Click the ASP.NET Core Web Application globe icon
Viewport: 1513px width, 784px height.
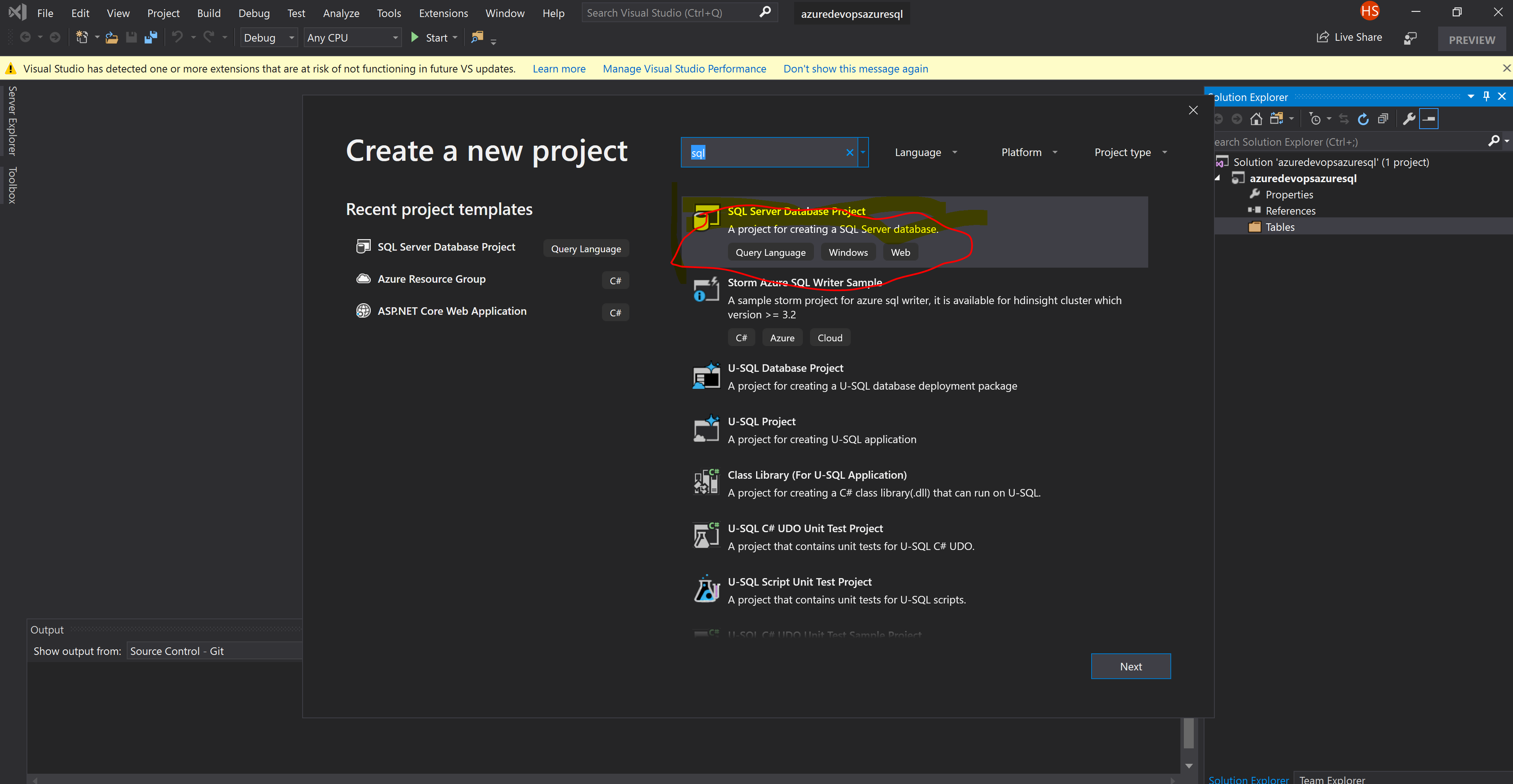pyautogui.click(x=363, y=311)
